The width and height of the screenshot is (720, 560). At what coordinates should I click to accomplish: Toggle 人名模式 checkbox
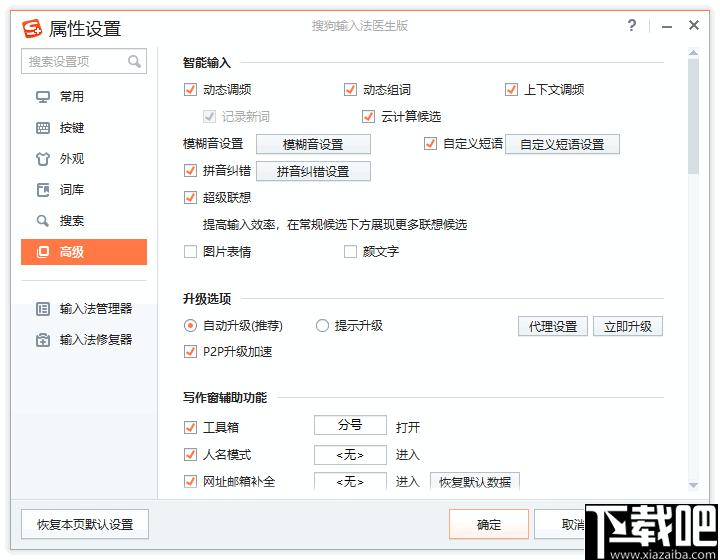click(x=190, y=454)
